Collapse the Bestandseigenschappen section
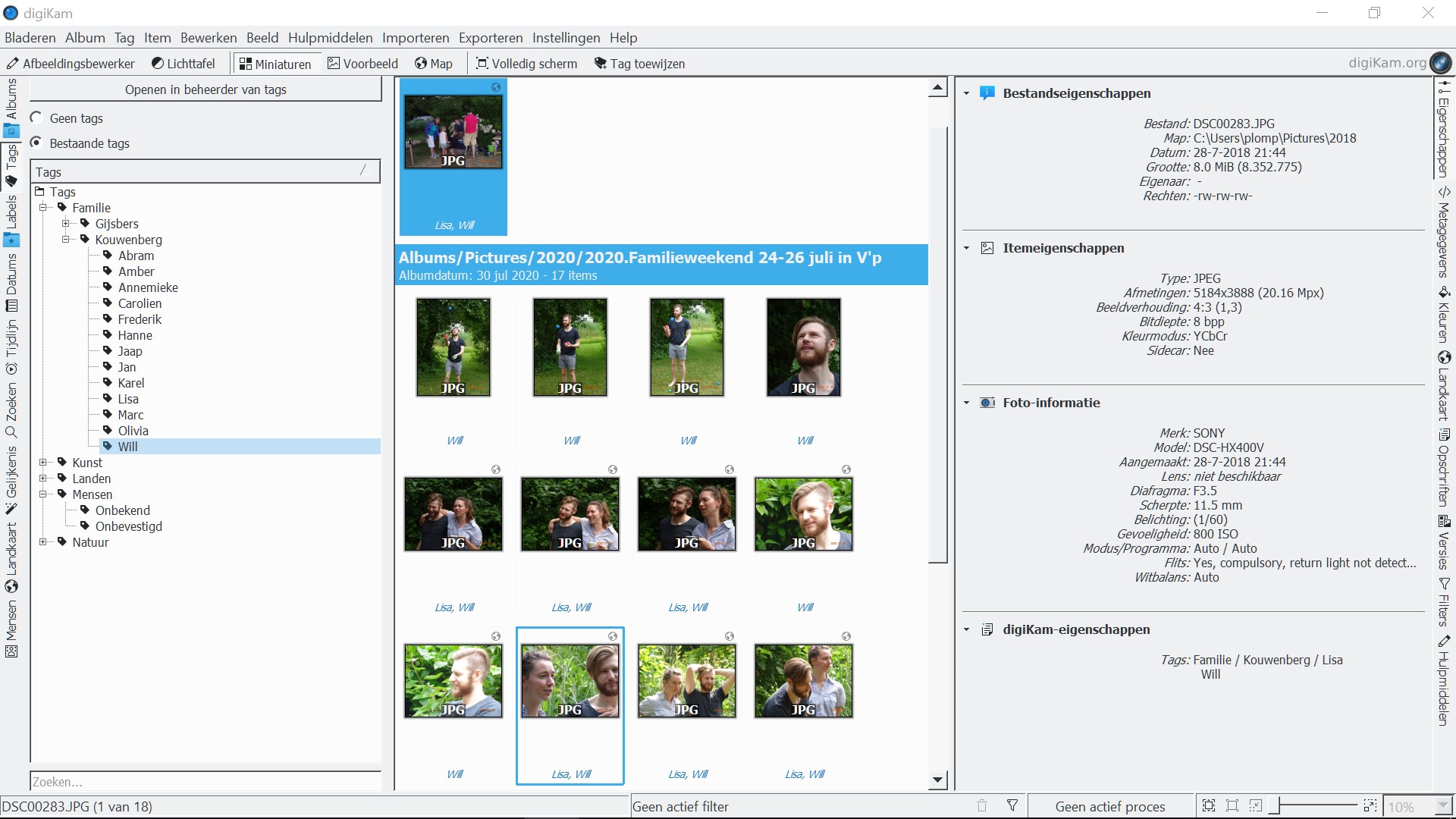The image size is (1456, 819). [x=966, y=93]
